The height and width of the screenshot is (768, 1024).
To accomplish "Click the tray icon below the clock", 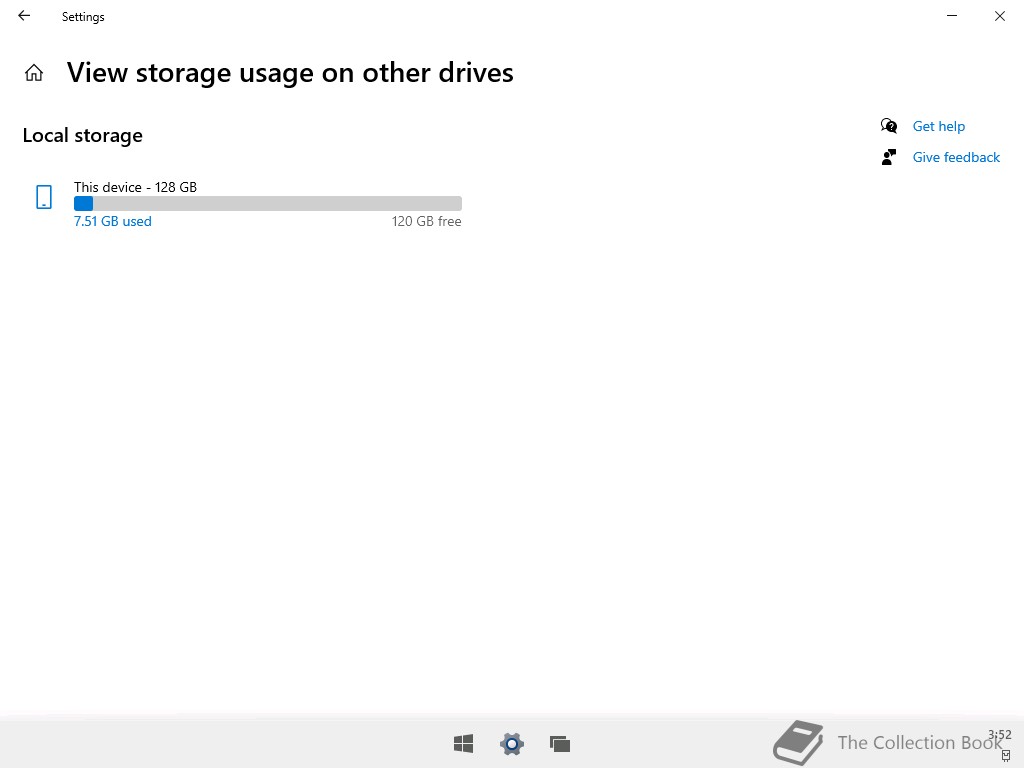I will [x=1006, y=756].
